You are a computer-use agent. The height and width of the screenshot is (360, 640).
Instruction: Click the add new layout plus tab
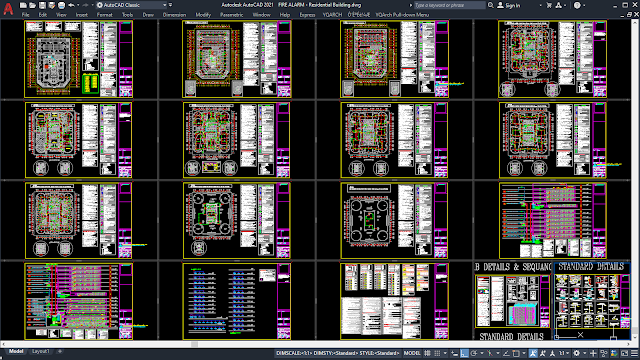click(x=60, y=351)
